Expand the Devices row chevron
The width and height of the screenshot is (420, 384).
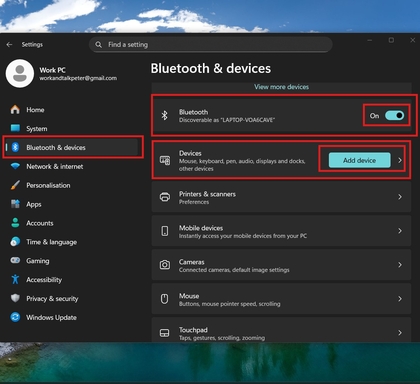pyautogui.click(x=400, y=160)
